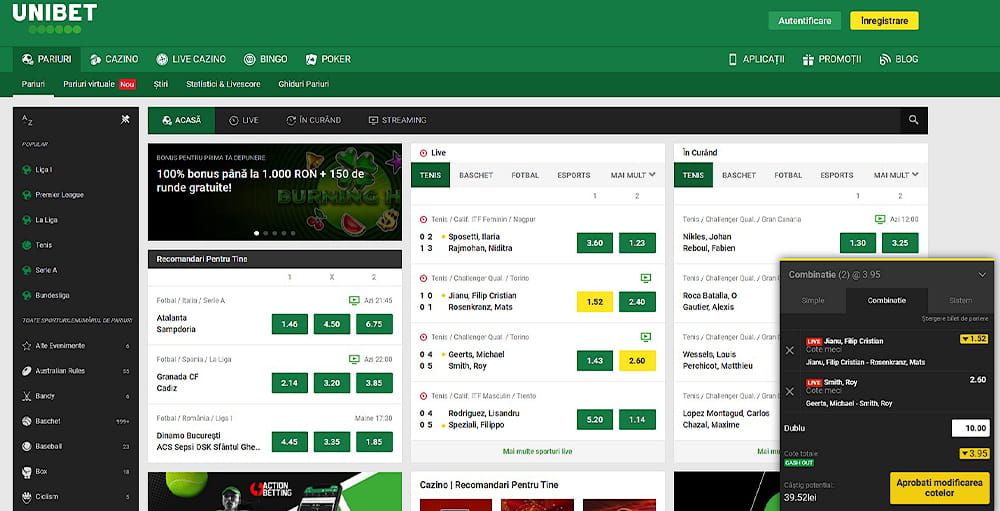
Task: Click the Premier League ball icon
Action: click(x=26, y=195)
